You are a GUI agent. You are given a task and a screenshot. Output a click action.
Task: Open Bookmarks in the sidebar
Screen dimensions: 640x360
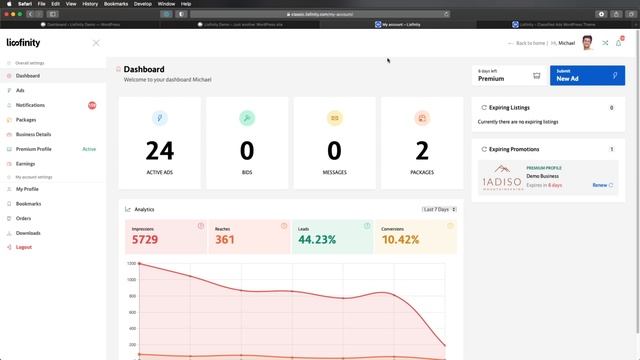tap(53, 204)
